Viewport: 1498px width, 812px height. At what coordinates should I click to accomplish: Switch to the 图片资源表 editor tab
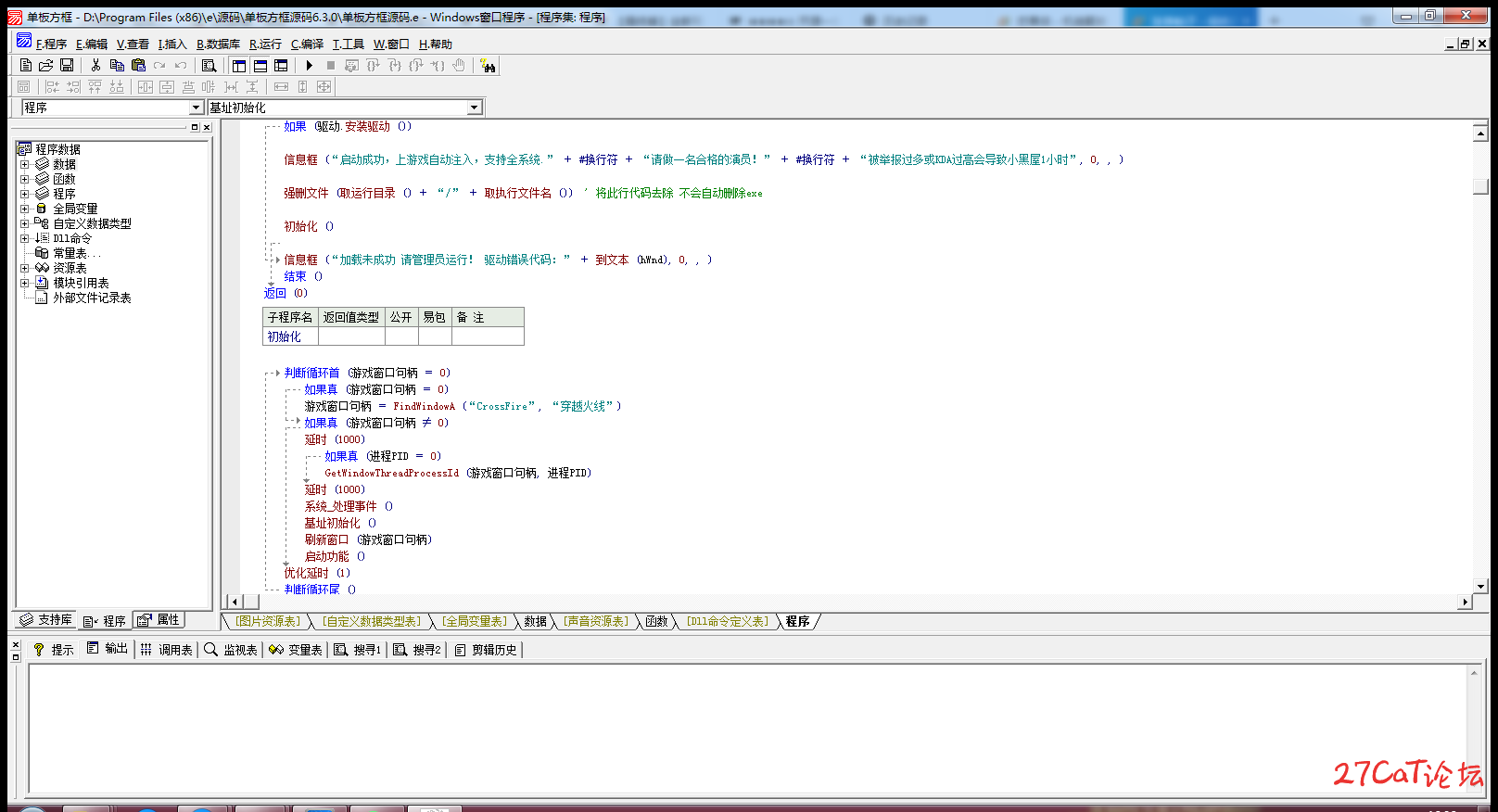pos(268,621)
